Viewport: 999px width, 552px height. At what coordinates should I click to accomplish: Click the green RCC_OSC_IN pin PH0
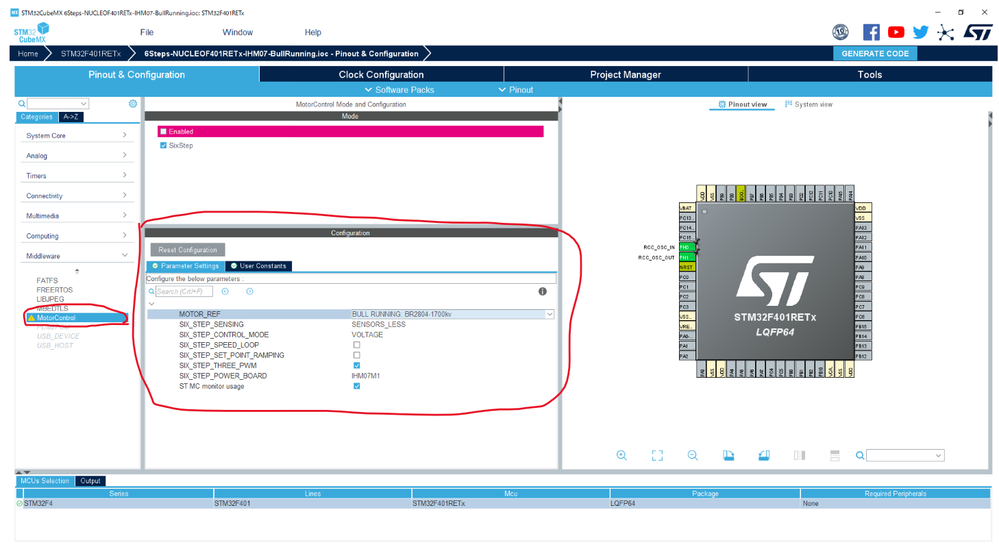(x=686, y=247)
